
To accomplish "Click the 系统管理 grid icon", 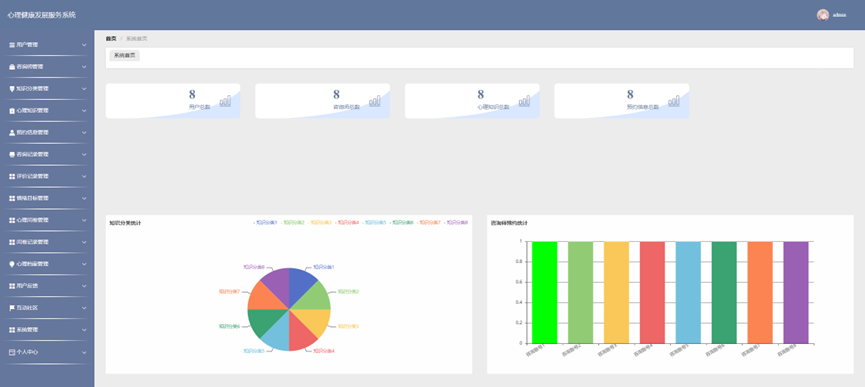I will [x=12, y=330].
